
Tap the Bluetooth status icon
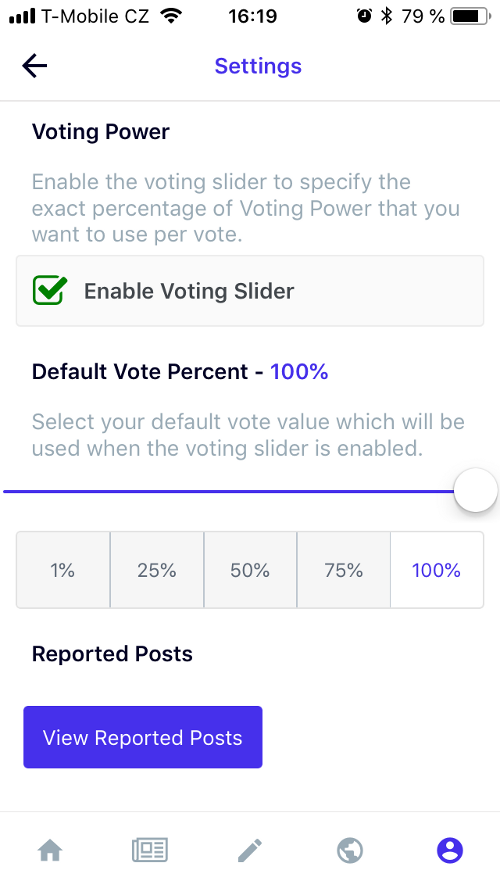coord(387,16)
